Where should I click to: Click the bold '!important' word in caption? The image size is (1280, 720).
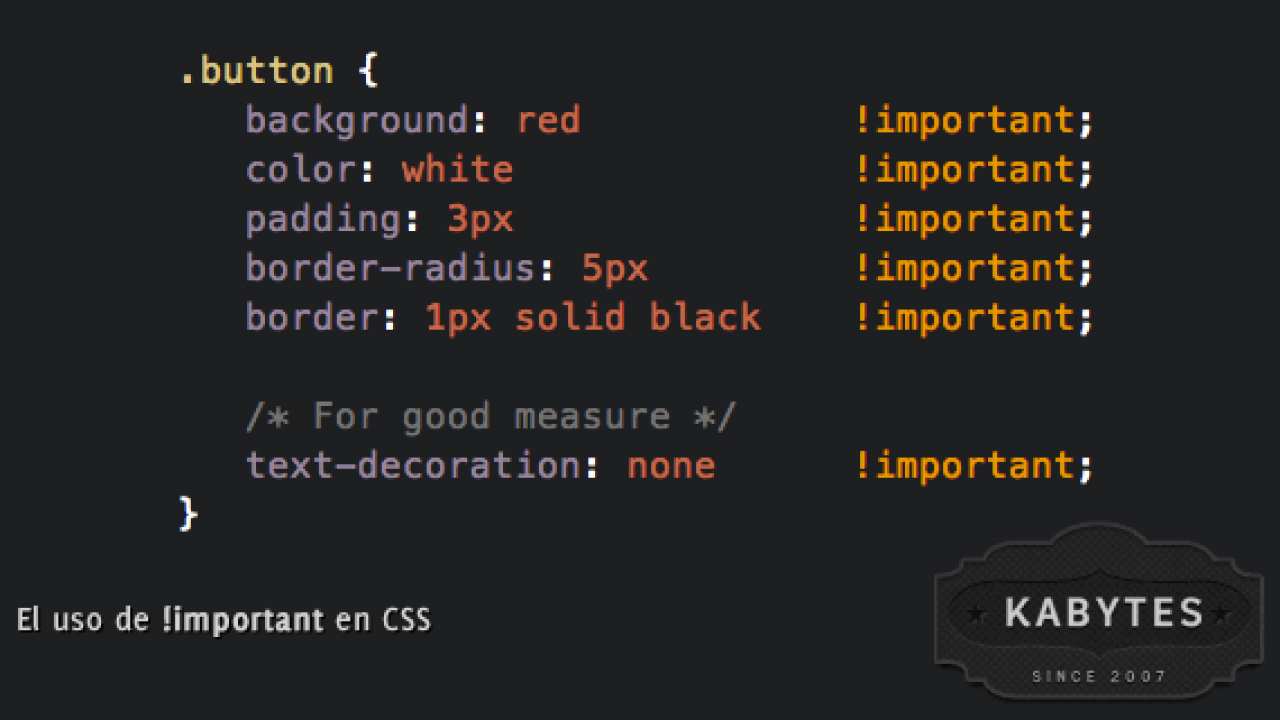(x=242, y=620)
